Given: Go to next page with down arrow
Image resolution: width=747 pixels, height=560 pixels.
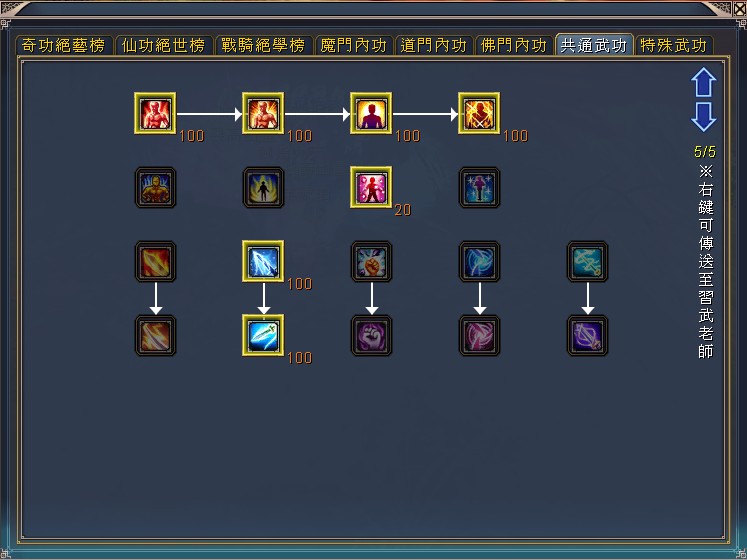Looking at the screenshot, I should (x=704, y=117).
